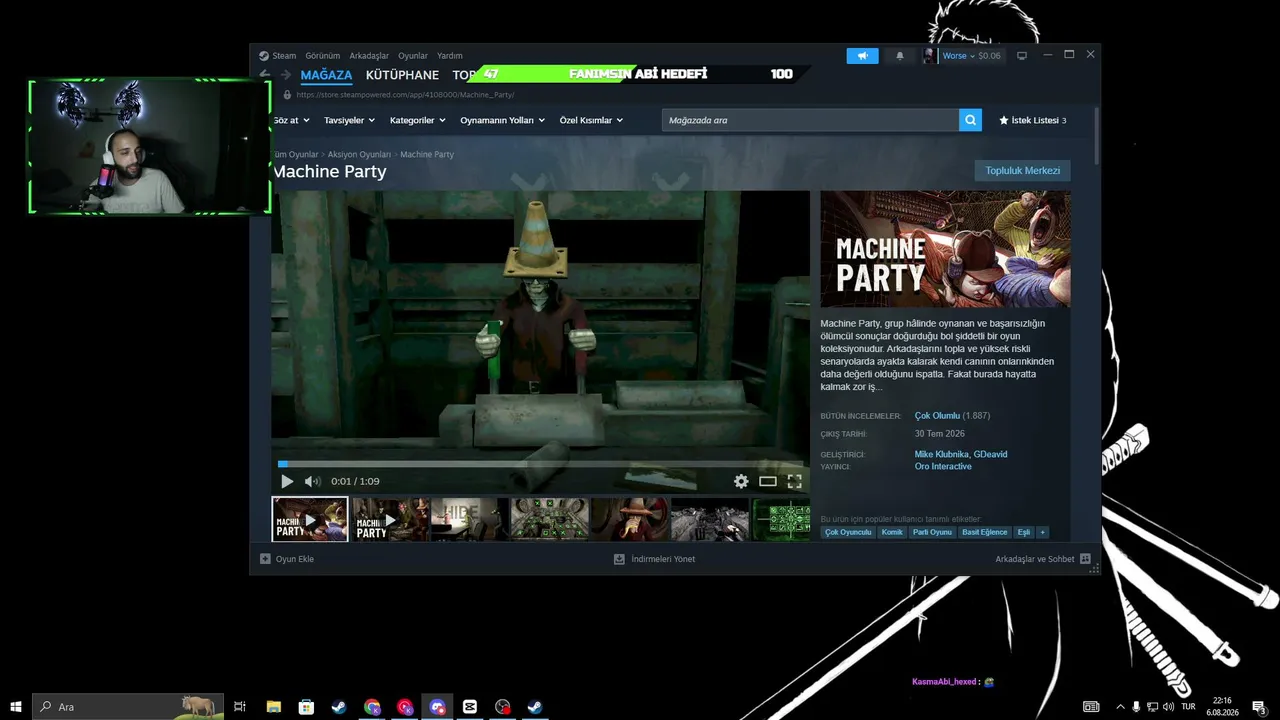
Task: Open Microsoft Store from the taskbar
Action: (x=306, y=707)
